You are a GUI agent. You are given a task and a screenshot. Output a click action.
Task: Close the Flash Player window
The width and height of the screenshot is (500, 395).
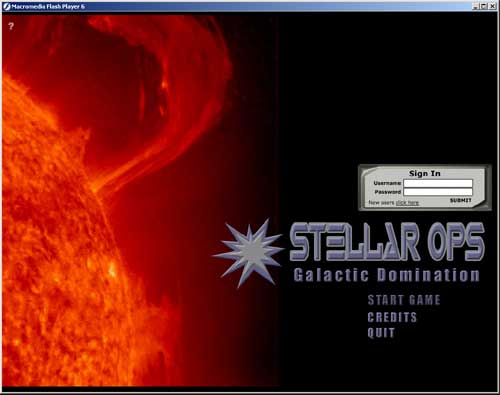(x=492, y=6)
